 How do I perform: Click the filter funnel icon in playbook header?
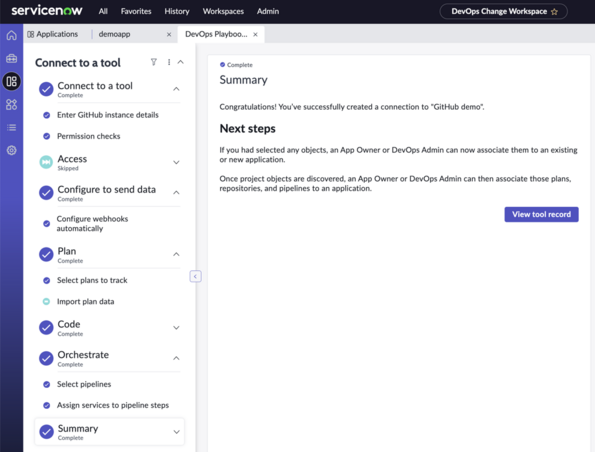[154, 62]
